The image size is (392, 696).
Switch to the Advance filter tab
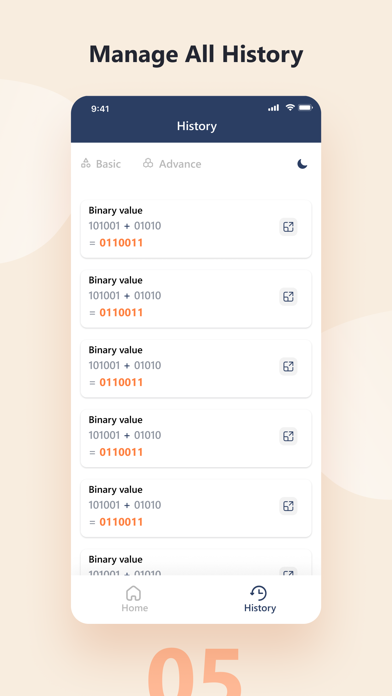[172, 164]
